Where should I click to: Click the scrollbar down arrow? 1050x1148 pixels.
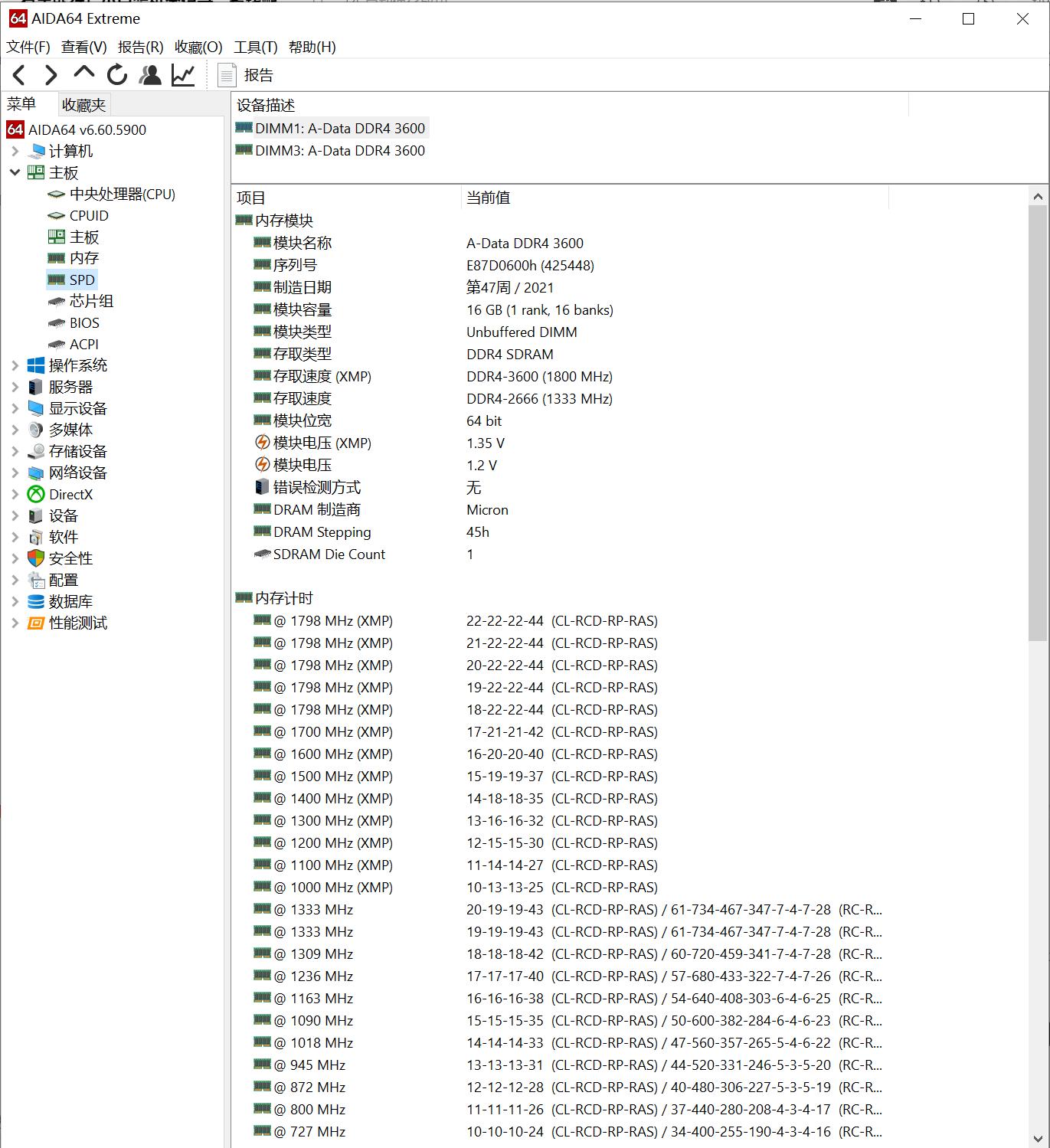1038,1138
